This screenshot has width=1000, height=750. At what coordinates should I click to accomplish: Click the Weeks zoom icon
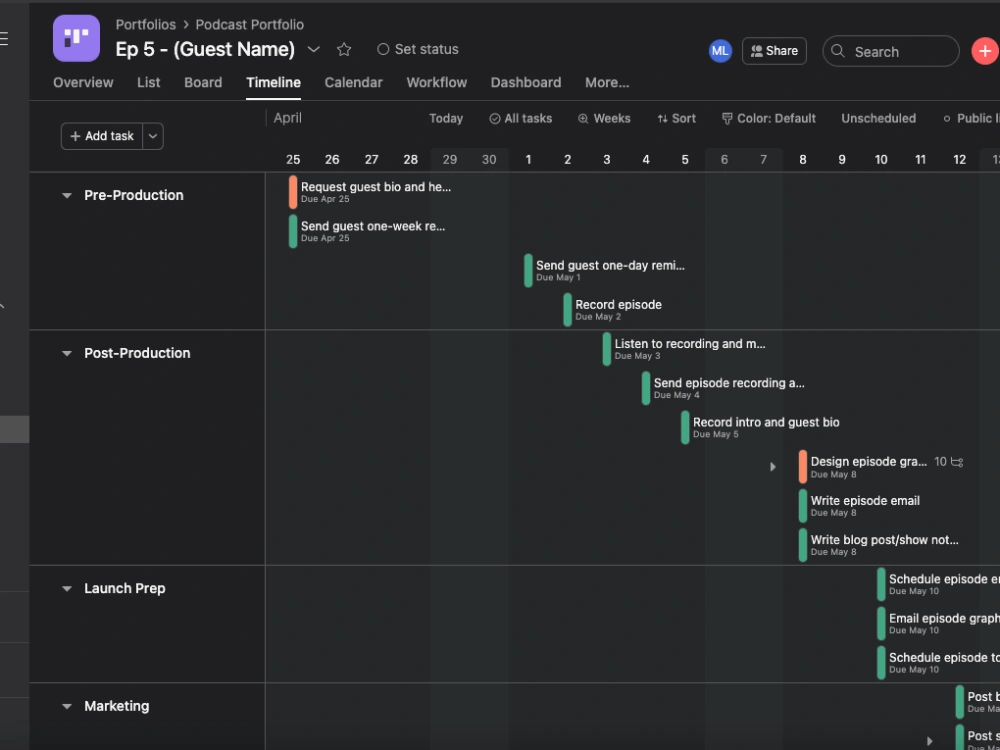pos(581,118)
